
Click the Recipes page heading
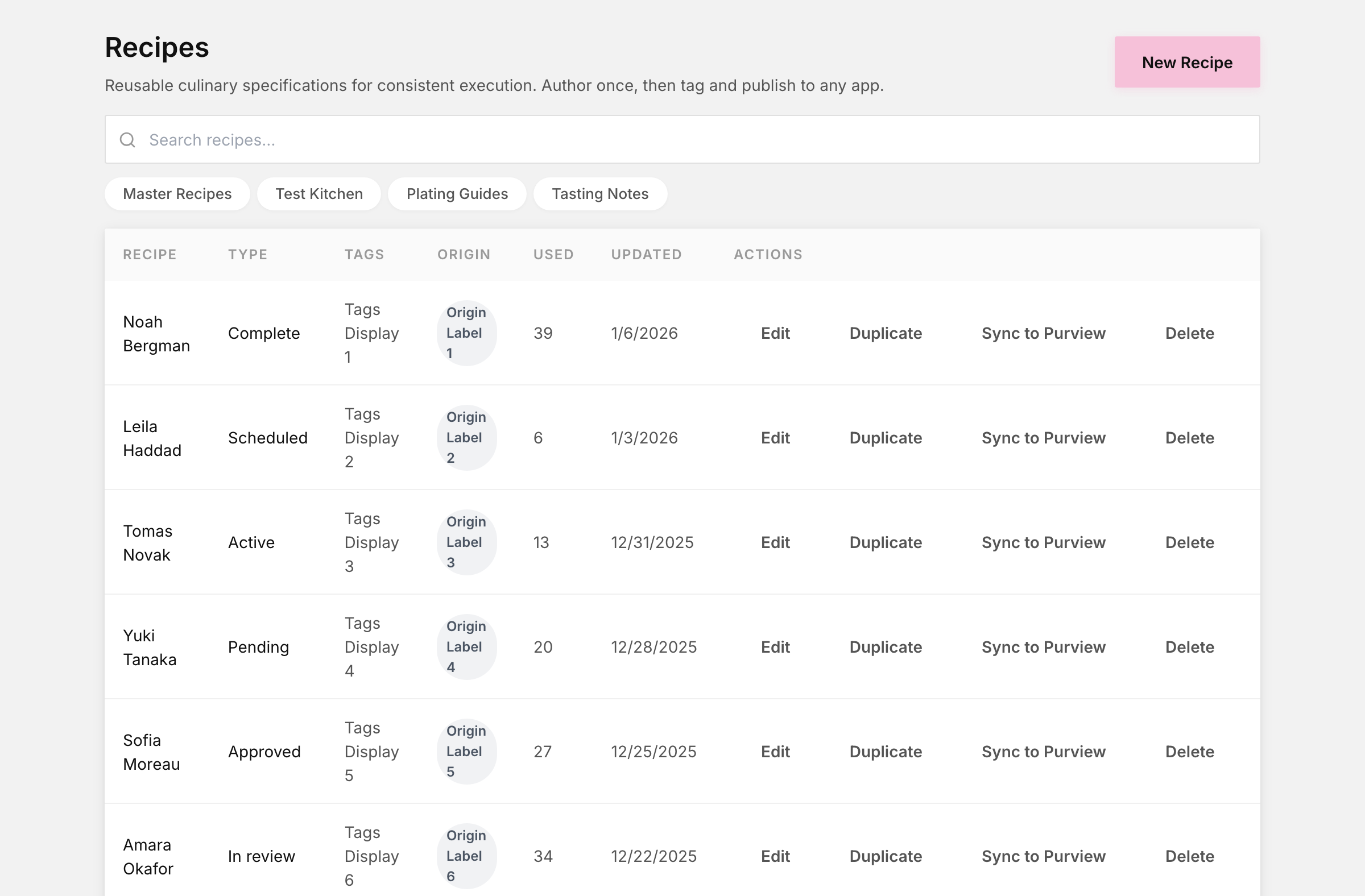coord(156,47)
